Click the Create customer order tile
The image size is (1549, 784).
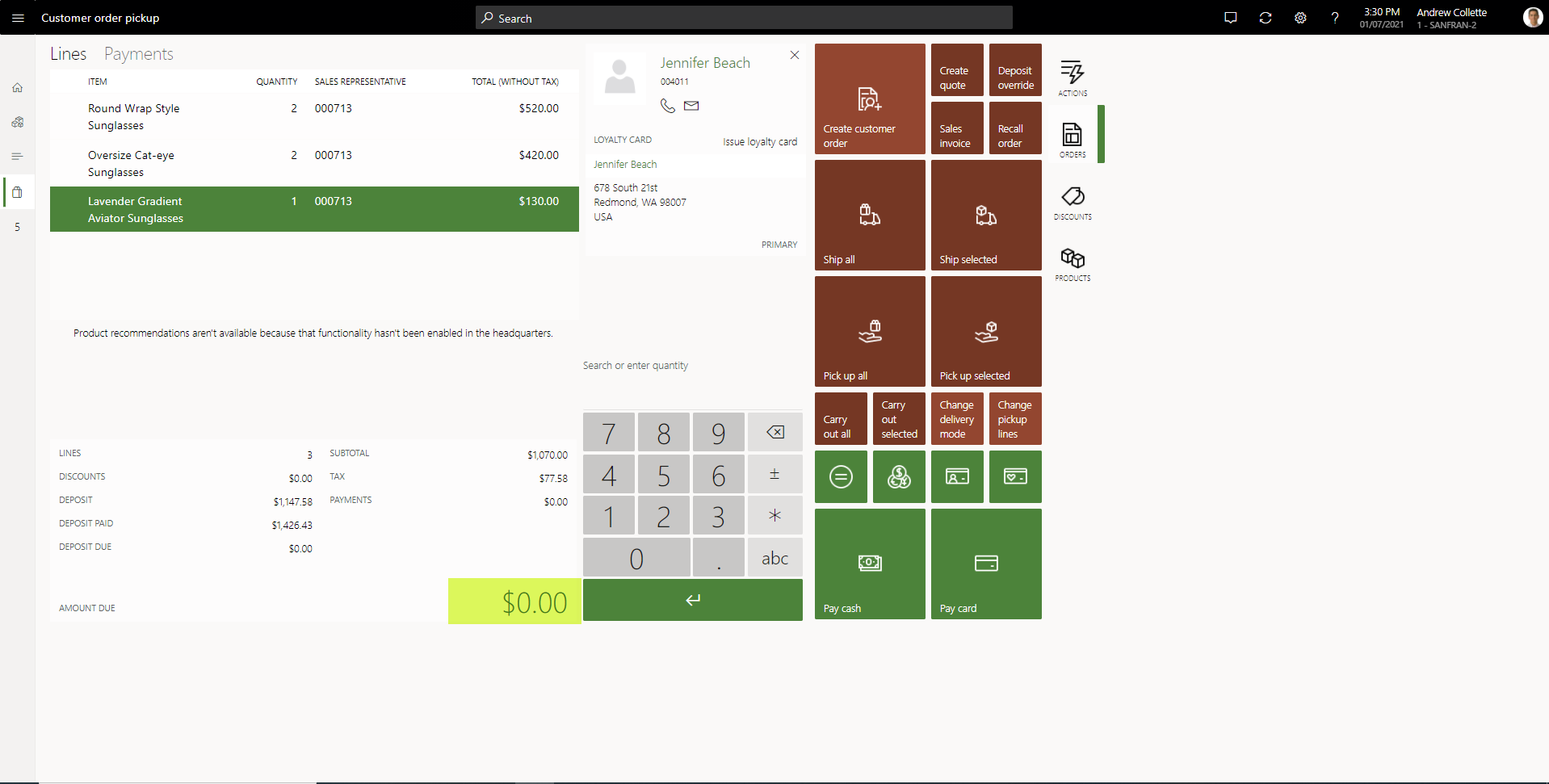[870, 99]
